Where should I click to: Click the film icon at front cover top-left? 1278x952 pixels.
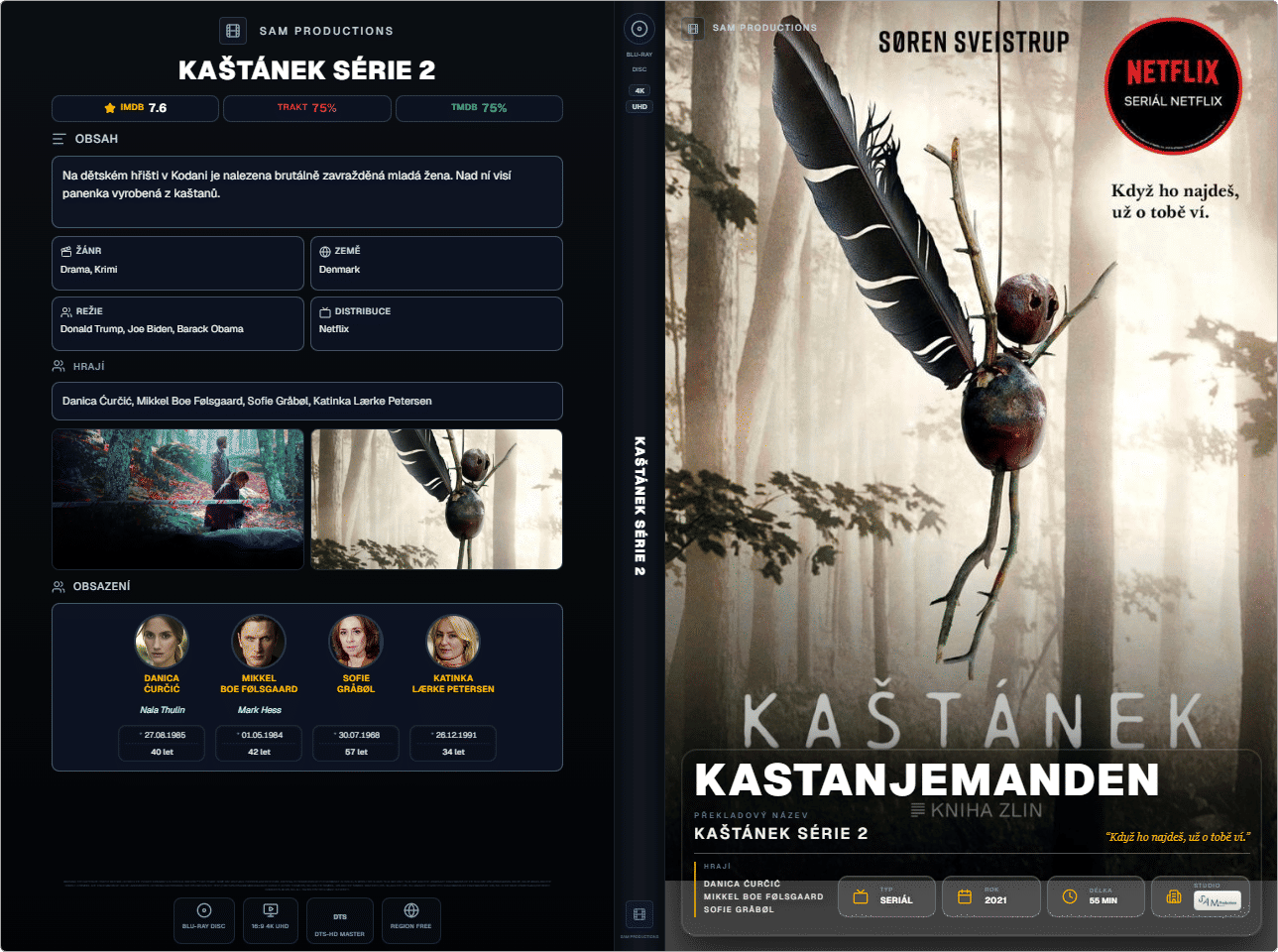pos(693,29)
